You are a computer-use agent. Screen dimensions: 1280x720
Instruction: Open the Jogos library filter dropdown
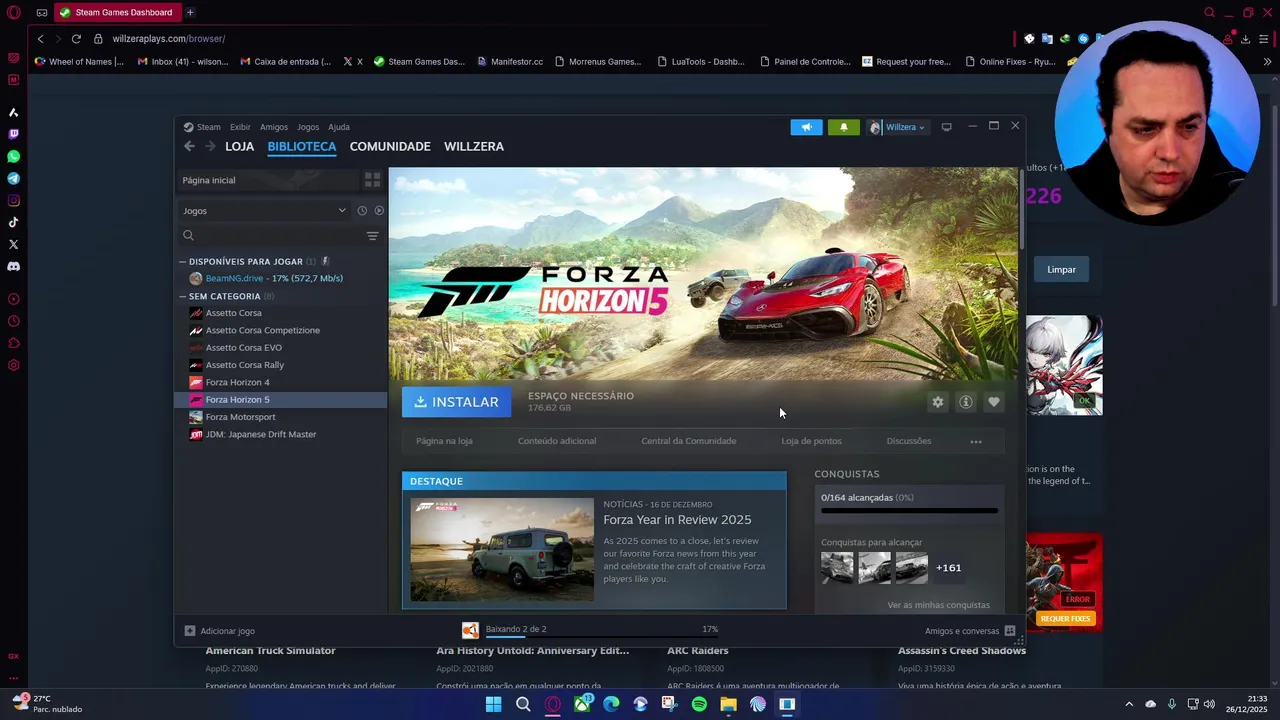(264, 211)
